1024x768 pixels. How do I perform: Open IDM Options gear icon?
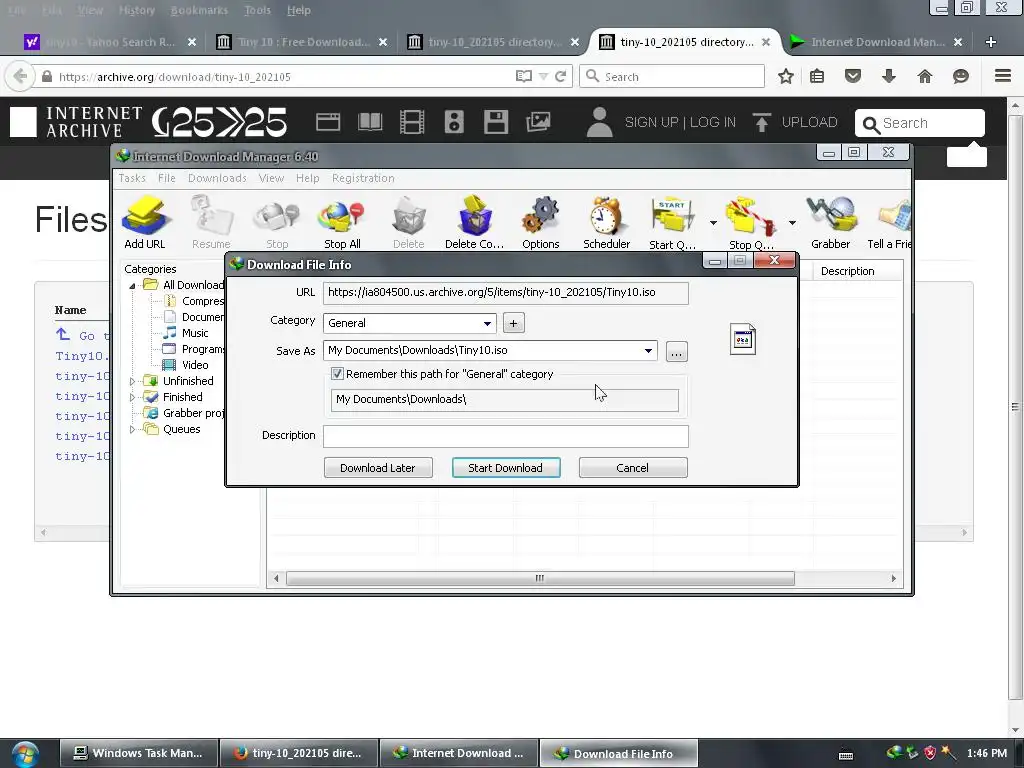pos(541,222)
